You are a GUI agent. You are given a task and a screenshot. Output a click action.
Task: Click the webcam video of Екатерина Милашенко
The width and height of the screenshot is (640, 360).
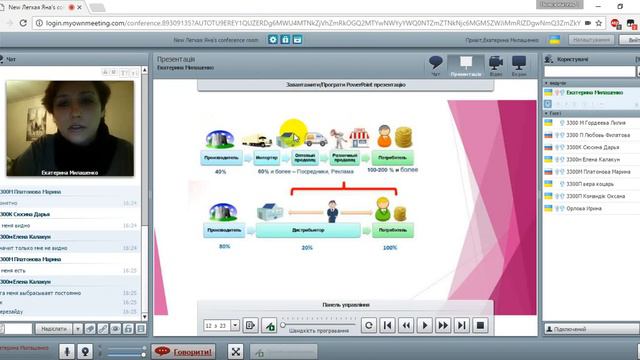coord(70,128)
